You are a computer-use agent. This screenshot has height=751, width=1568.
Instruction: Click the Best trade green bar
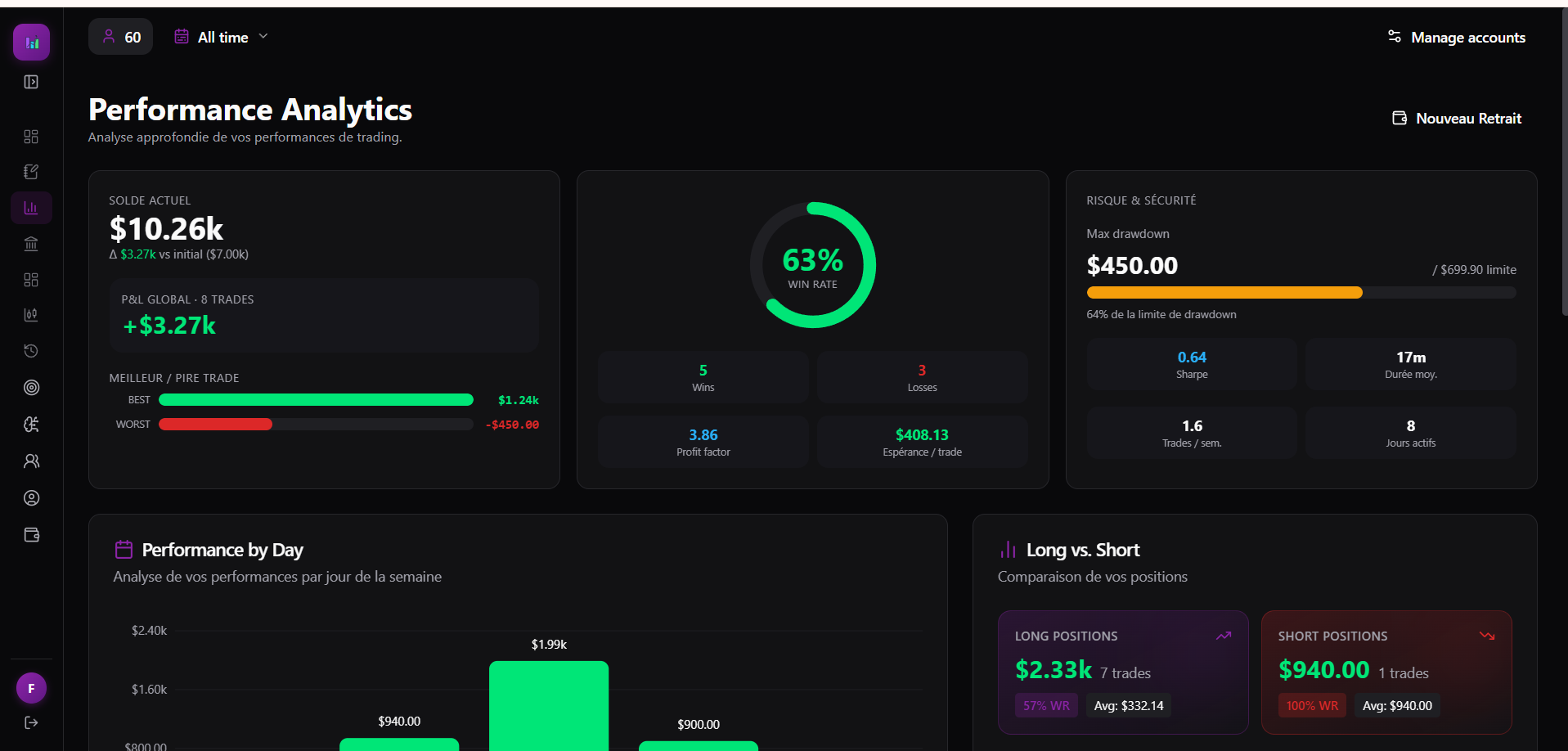[316, 400]
